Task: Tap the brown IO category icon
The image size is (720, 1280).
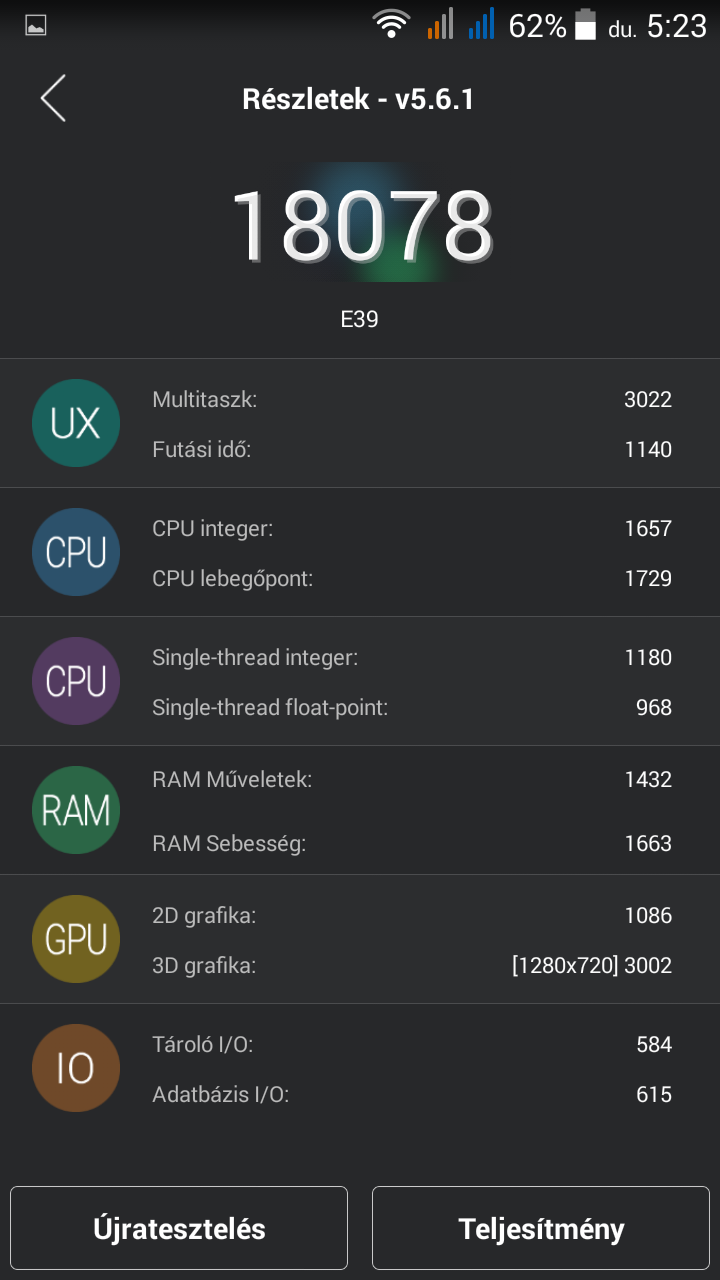Action: (76, 1068)
